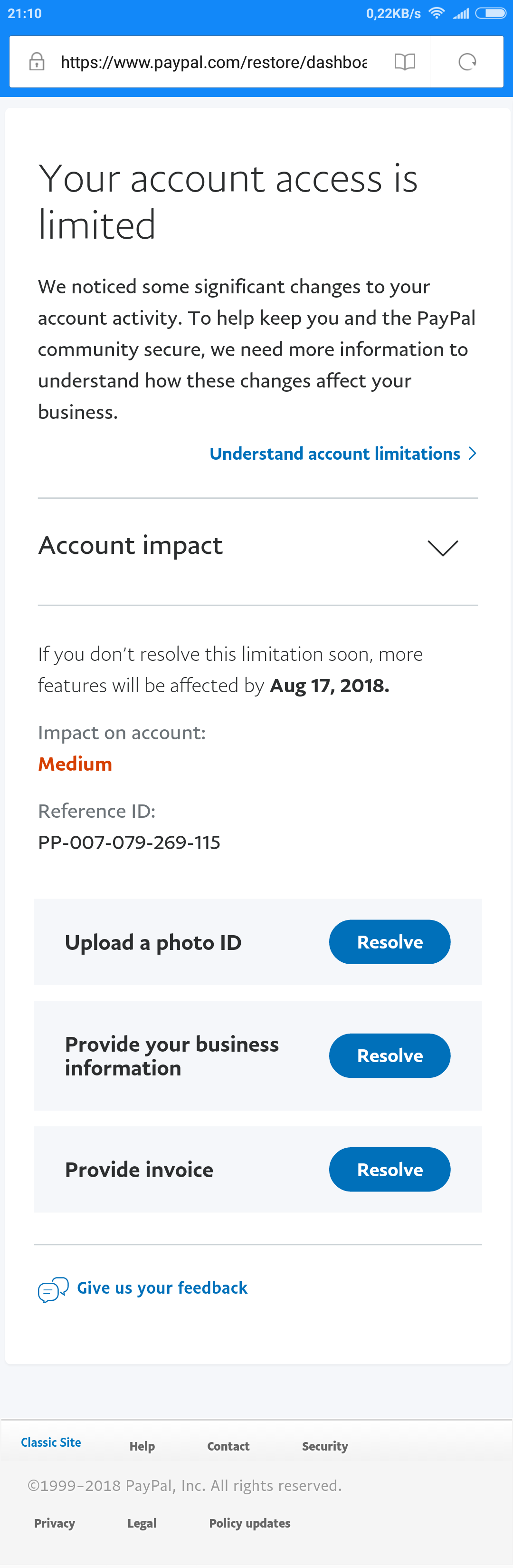Screen dimensions: 513x1568
Task: Click arrow beside Understand account limitations
Action: point(472,454)
